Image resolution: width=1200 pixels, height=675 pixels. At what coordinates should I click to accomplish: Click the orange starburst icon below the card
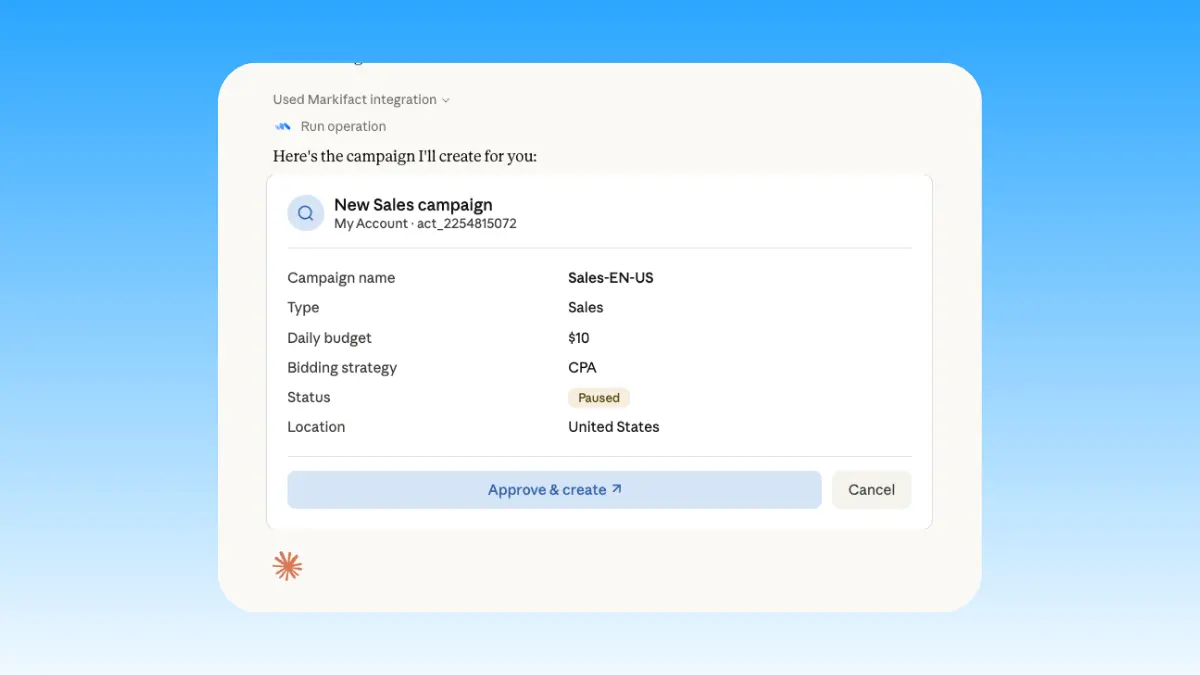(x=287, y=565)
